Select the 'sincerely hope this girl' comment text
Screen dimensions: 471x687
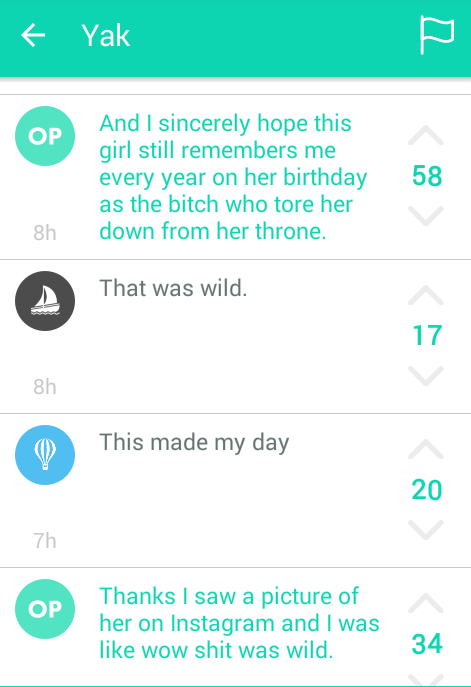point(233,177)
